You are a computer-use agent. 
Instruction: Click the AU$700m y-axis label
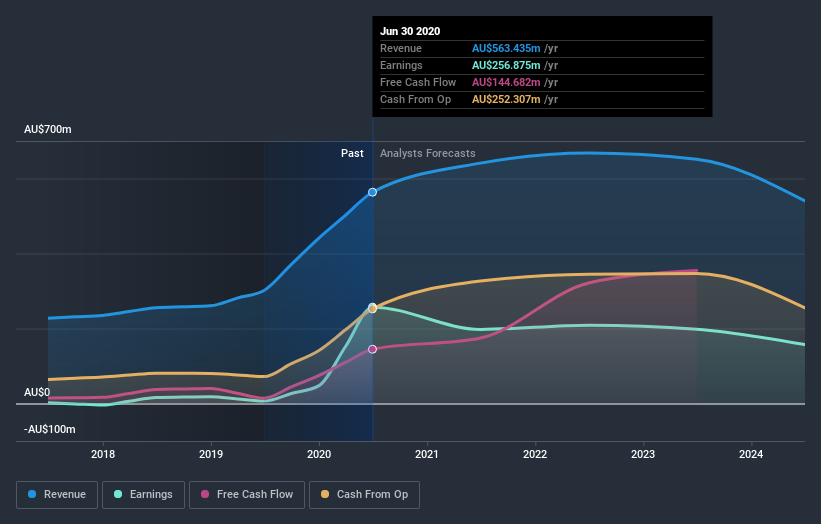pos(48,129)
